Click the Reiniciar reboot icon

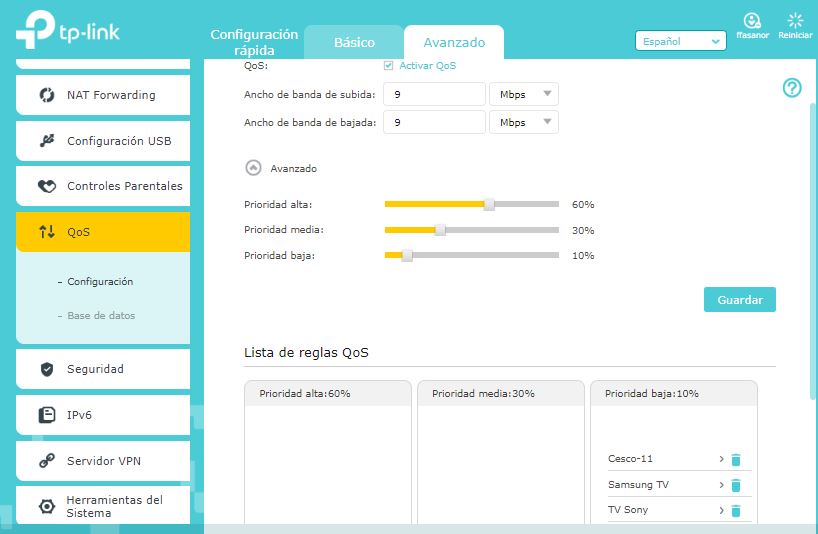point(795,21)
